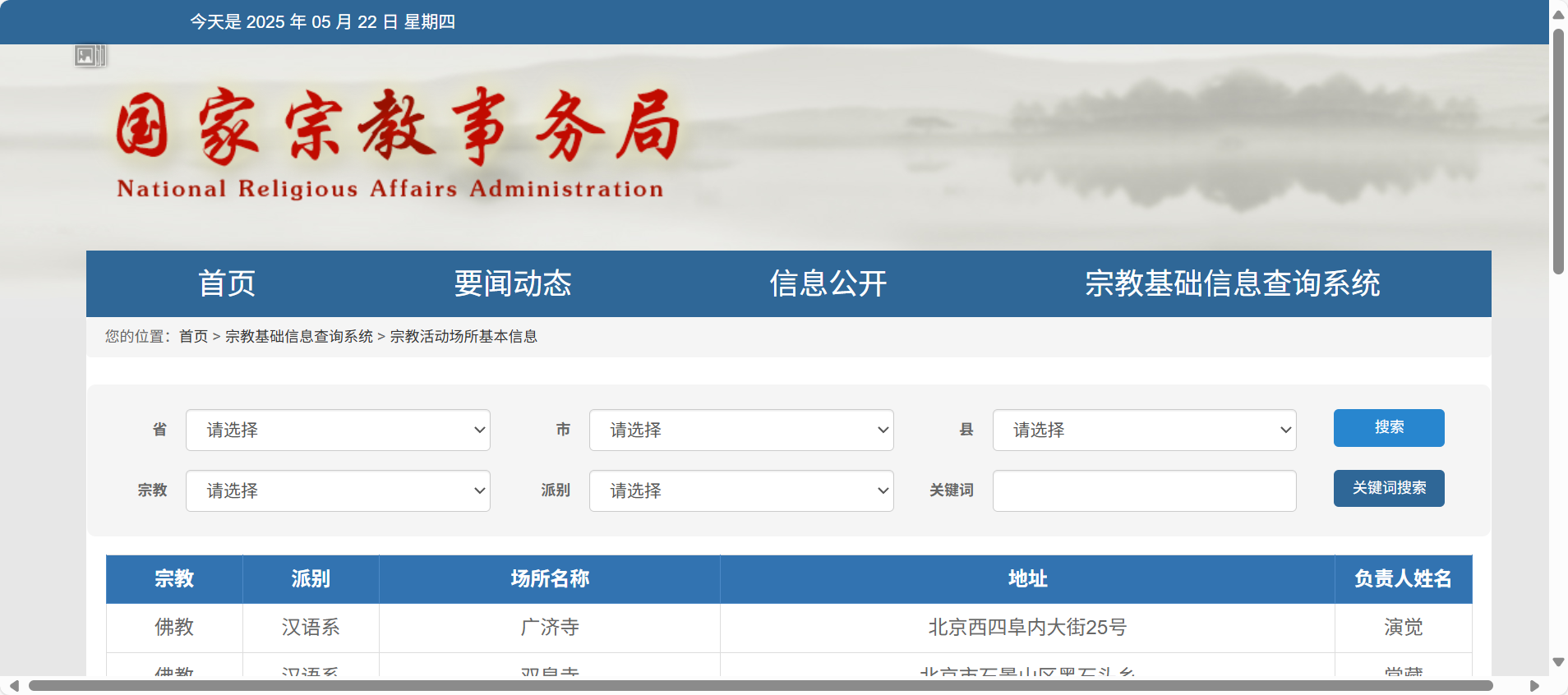The width and height of the screenshot is (1568, 695).
Task: Click the vertical scrollbar up arrow
Action: pos(1558,15)
